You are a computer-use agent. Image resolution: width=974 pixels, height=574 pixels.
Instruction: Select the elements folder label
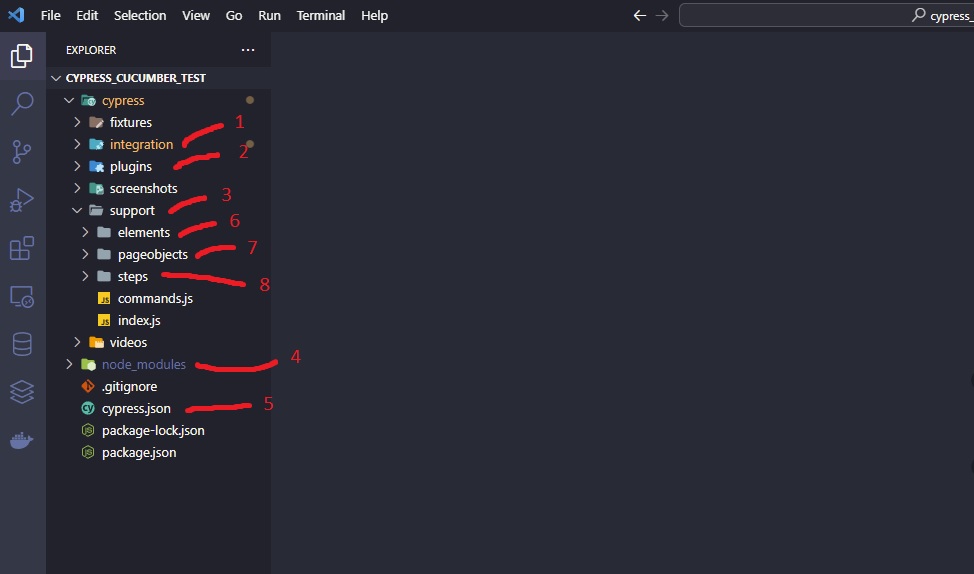click(x=143, y=232)
